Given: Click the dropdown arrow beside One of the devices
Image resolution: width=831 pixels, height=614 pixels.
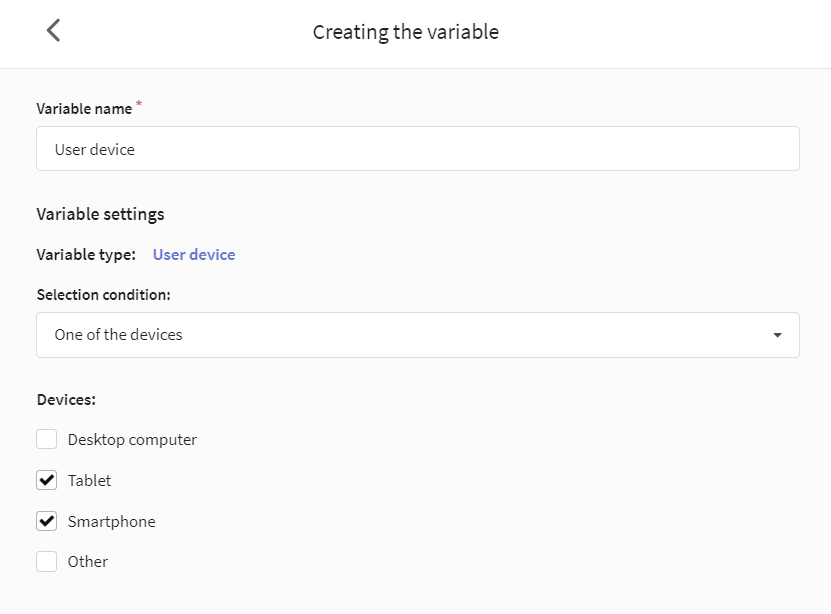Looking at the screenshot, I should point(777,335).
